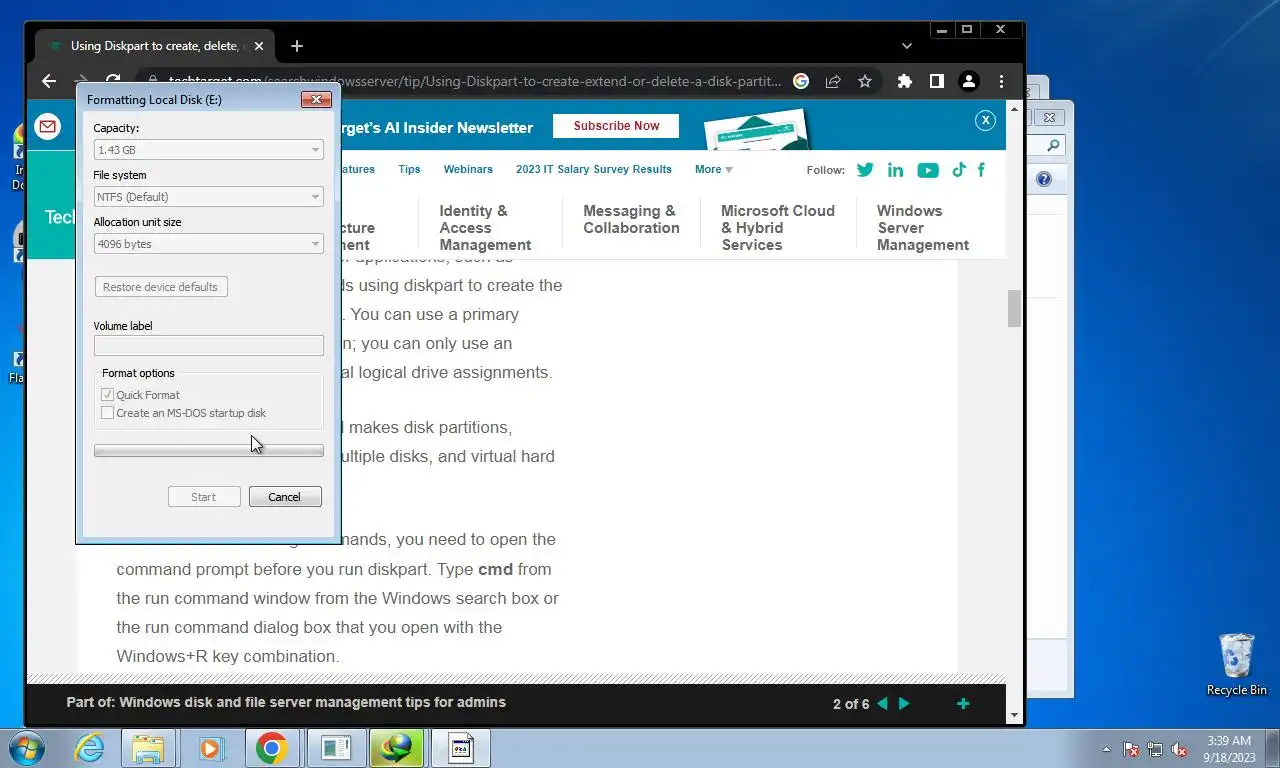
Task: Go back in Chrome browser
Action: (x=49, y=82)
